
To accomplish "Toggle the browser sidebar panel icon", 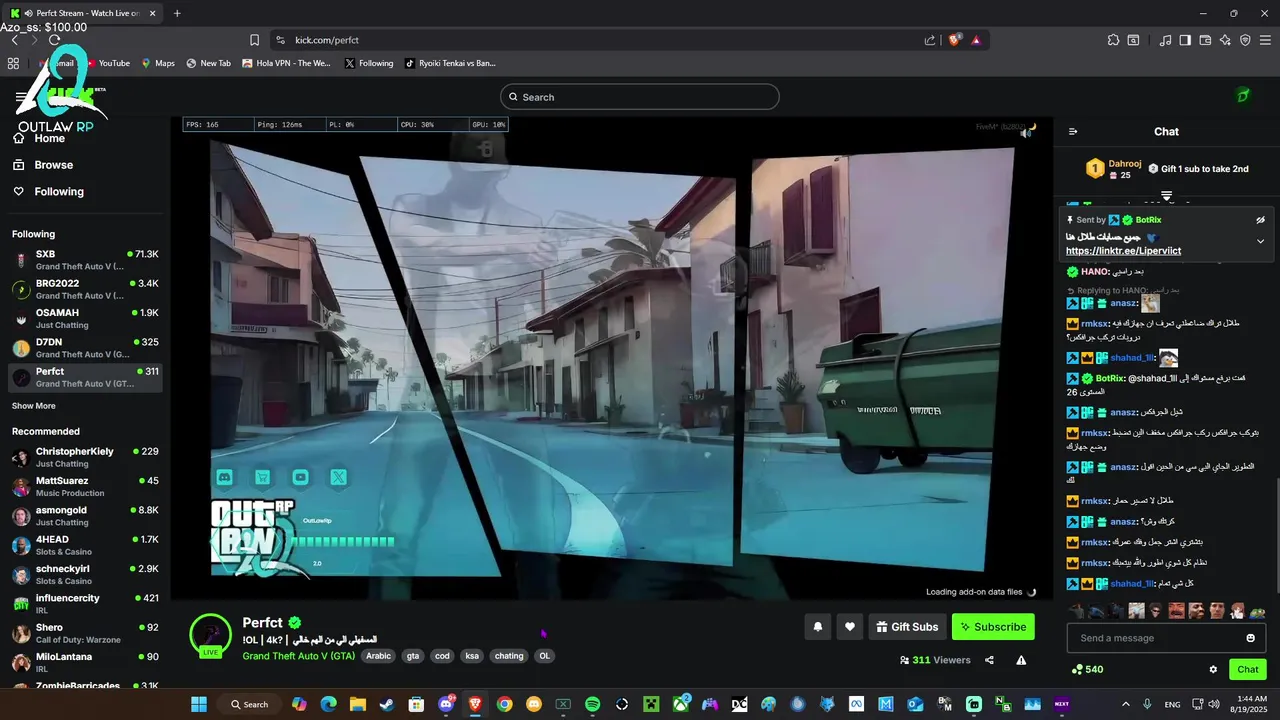I will (x=1185, y=40).
